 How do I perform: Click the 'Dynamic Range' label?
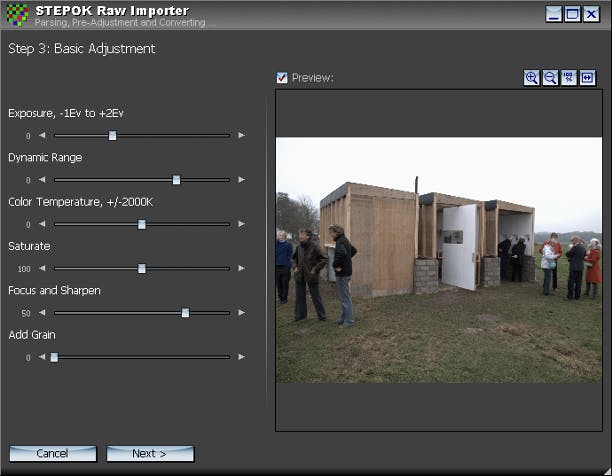pyautogui.click(x=45, y=158)
